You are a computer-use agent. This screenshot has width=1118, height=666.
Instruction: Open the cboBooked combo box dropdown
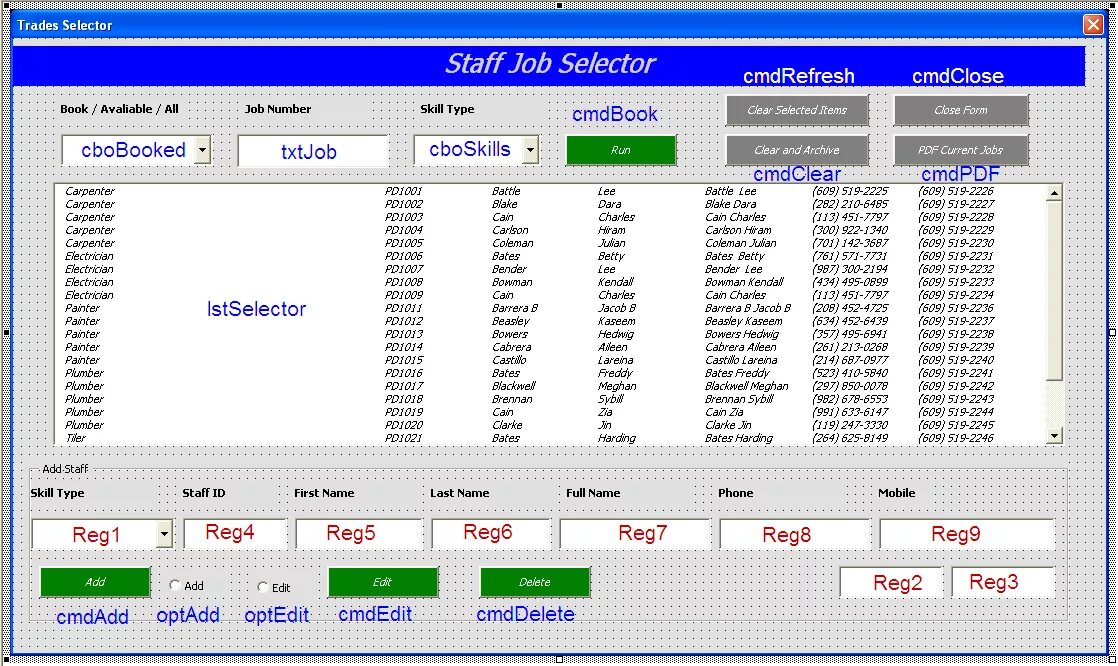point(204,150)
